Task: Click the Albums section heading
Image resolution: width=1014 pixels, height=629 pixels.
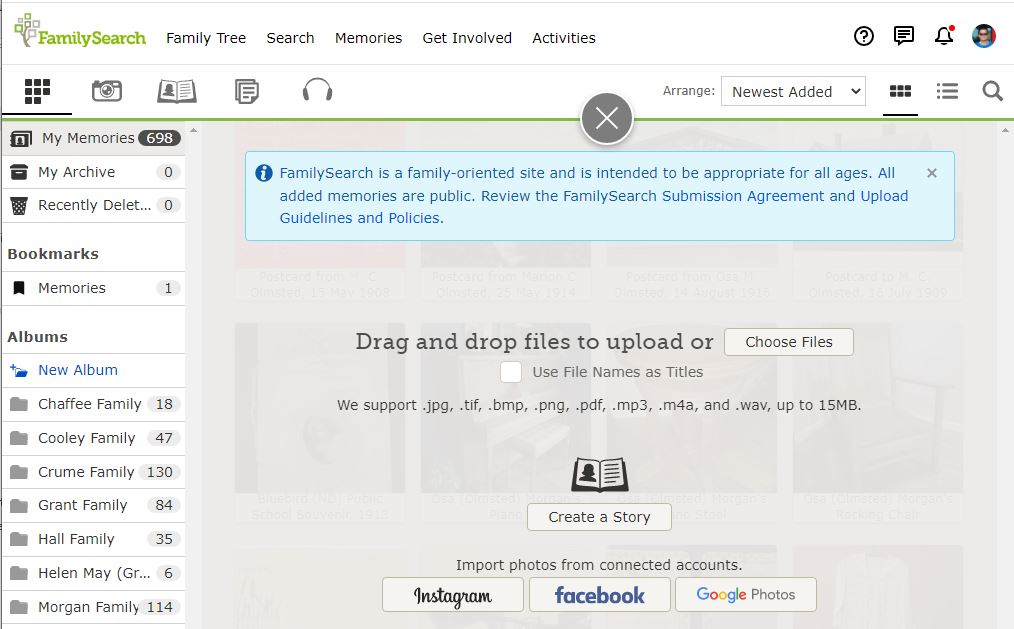Action: point(38,337)
